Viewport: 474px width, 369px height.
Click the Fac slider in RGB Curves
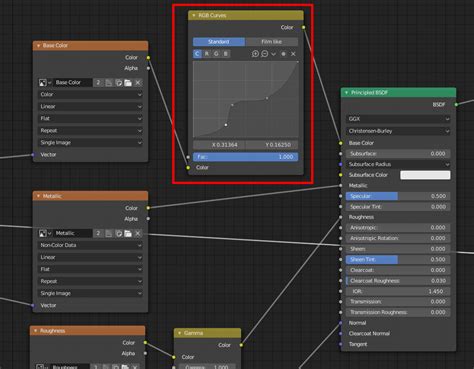(x=245, y=157)
